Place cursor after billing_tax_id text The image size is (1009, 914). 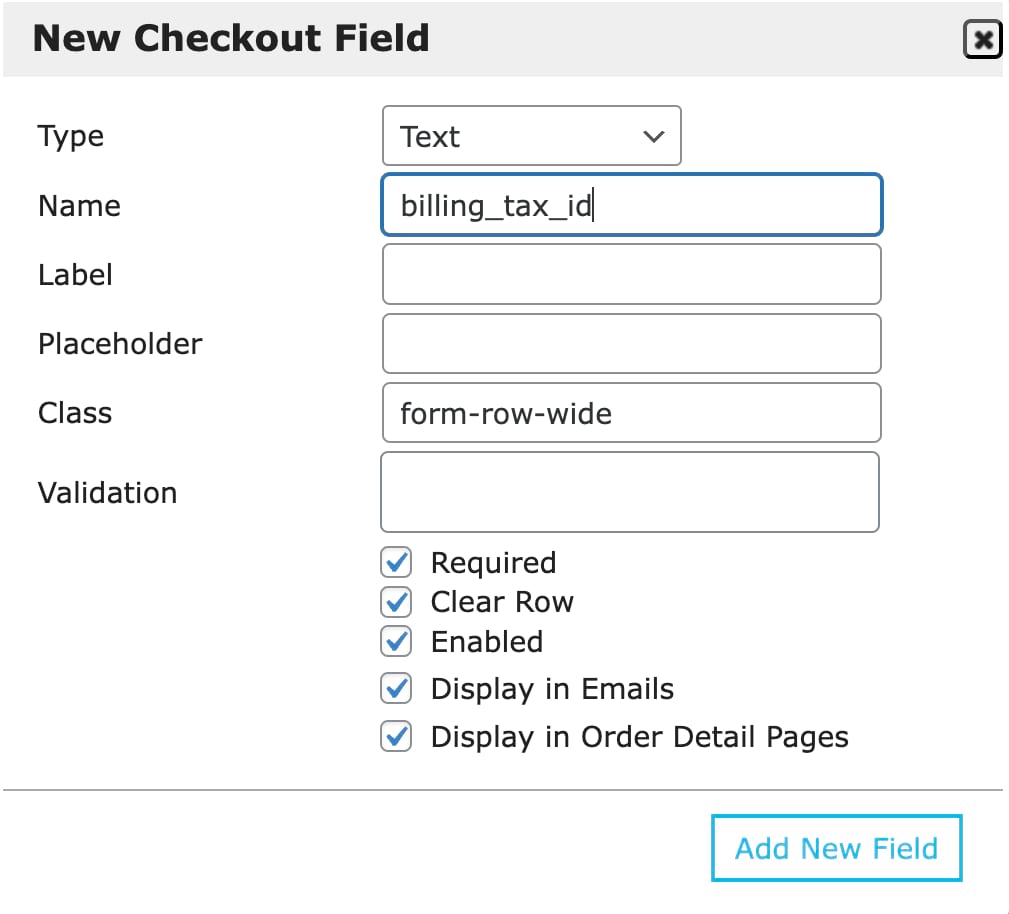[594, 204]
